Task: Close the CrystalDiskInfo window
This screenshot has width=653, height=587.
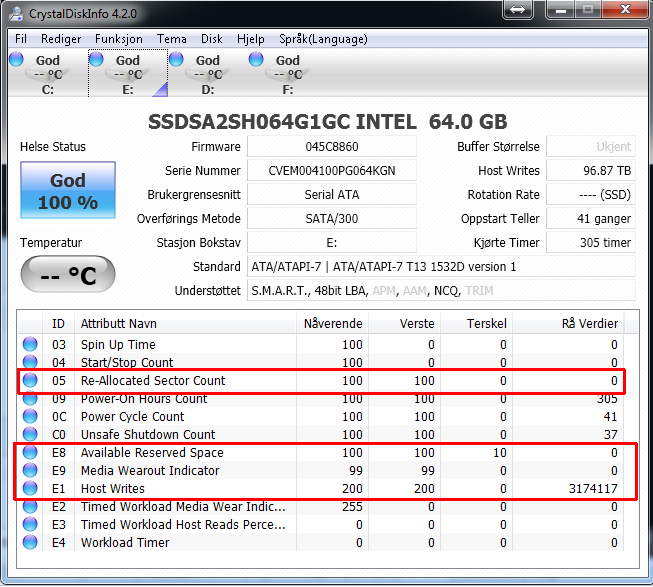Action: pyautogui.click(x=626, y=9)
